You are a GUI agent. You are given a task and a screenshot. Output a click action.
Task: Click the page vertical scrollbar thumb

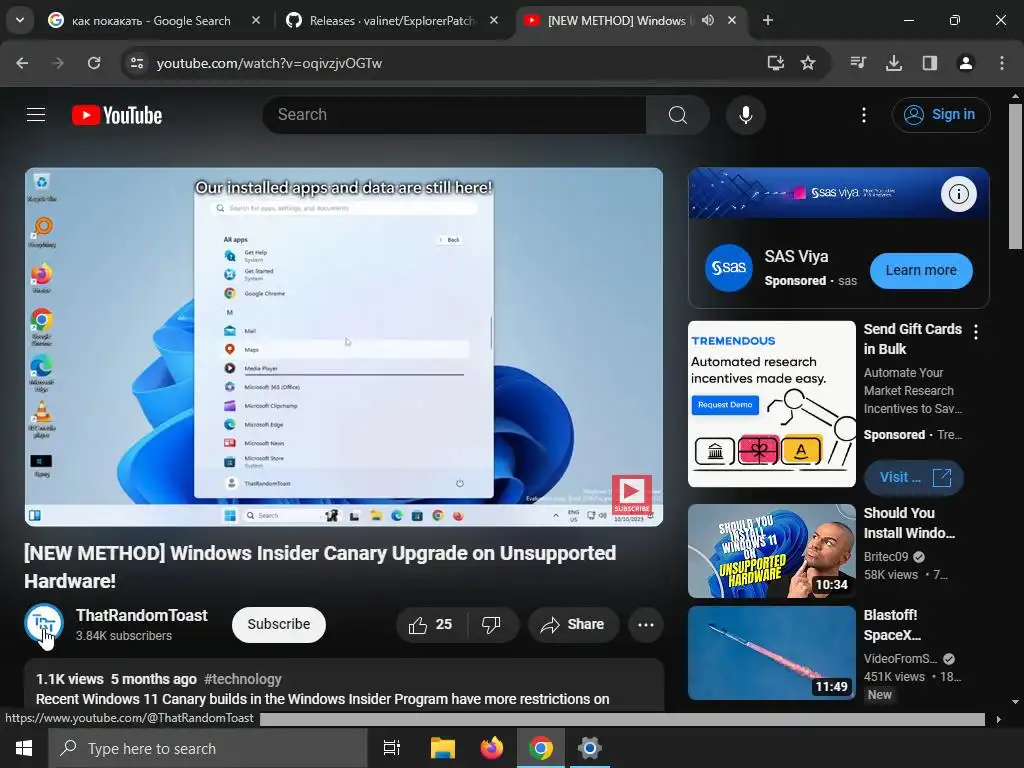click(x=1015, y=176)
